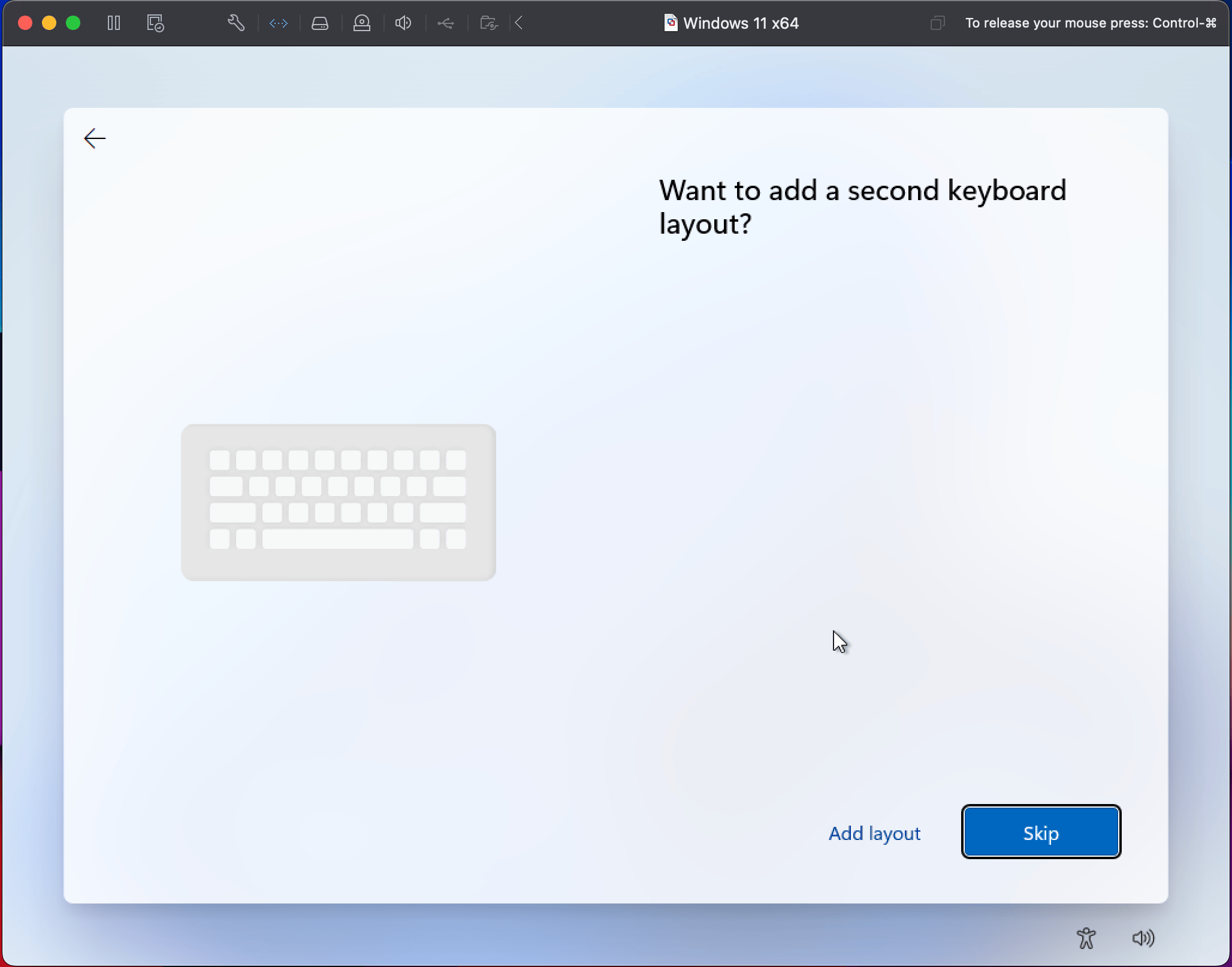This screenshot has height=967, width=1232.
Task: Click the USB devices icon
Action: tap(445, 23)
